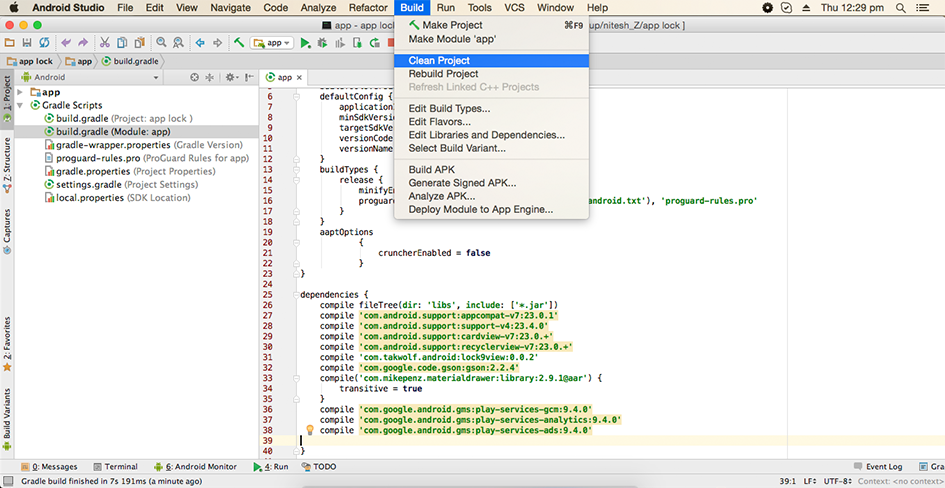Click the lightbulb quick-fix icon at line 38
The height and width of the screenshot is (488, 945).
pyautogui.click(x=310, y=430)
